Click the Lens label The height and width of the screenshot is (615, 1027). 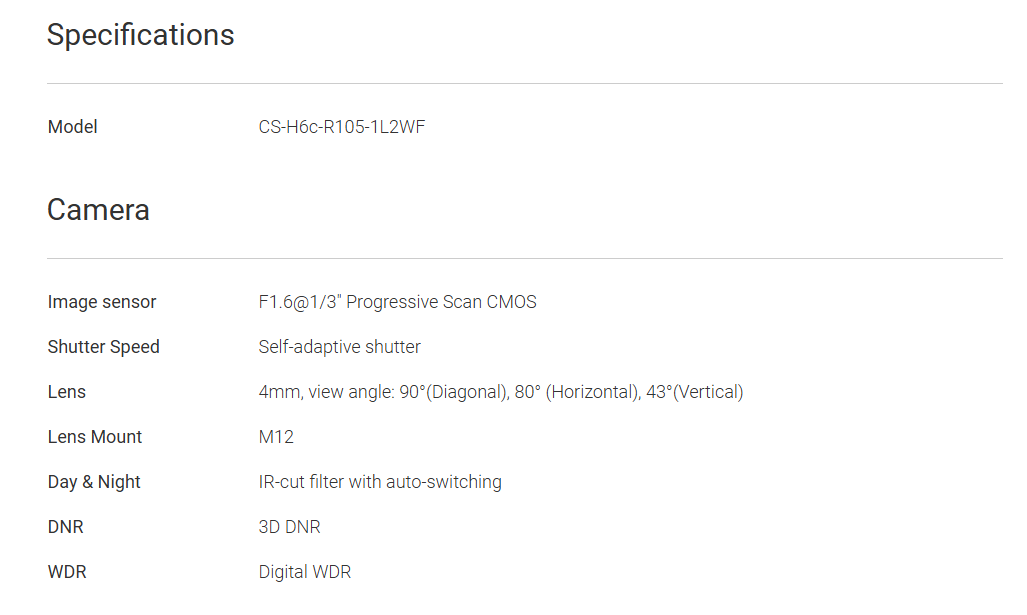point(67,392)
